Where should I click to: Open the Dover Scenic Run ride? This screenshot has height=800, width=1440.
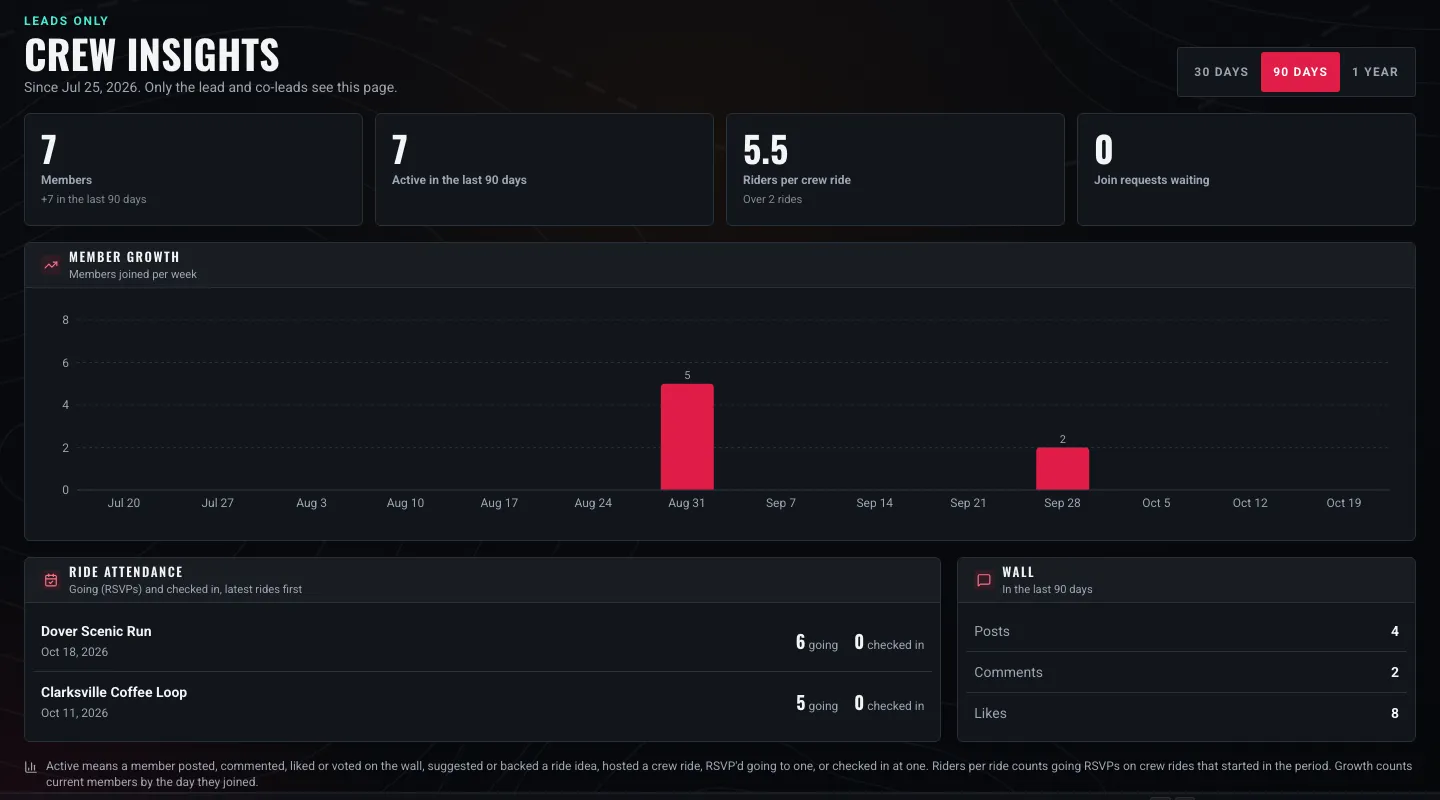(482, 641)
